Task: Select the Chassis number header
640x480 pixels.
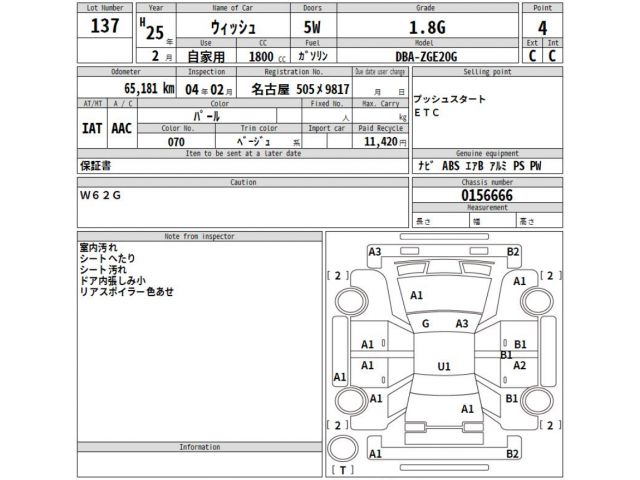Action: (x=487, y=182)
